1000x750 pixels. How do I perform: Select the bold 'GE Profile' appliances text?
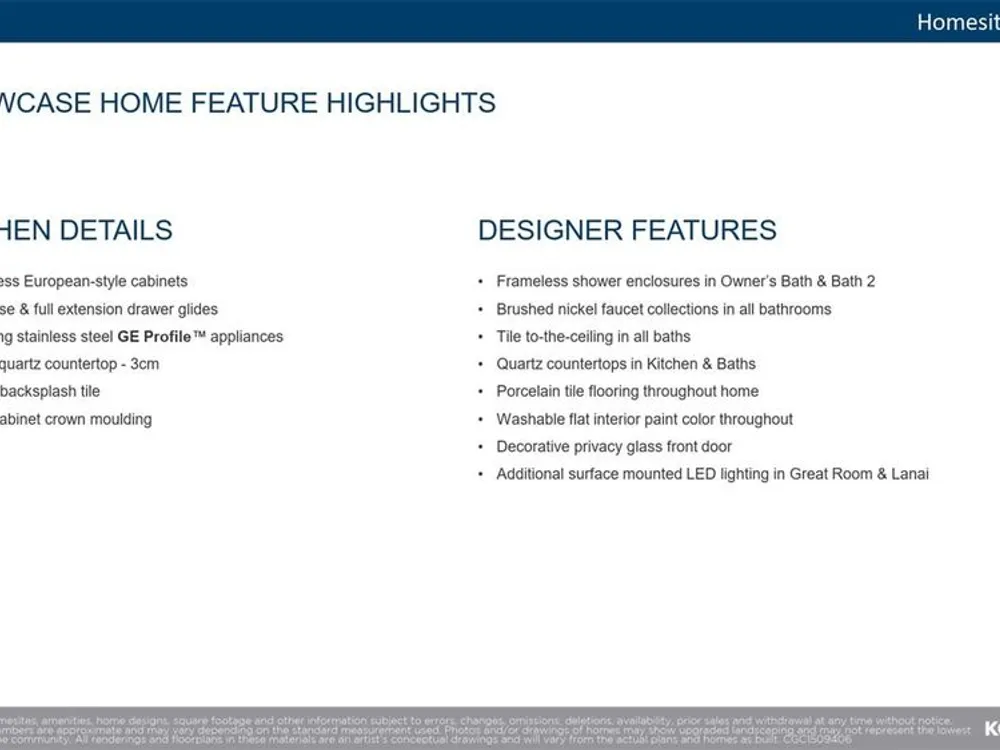point(154,337)
